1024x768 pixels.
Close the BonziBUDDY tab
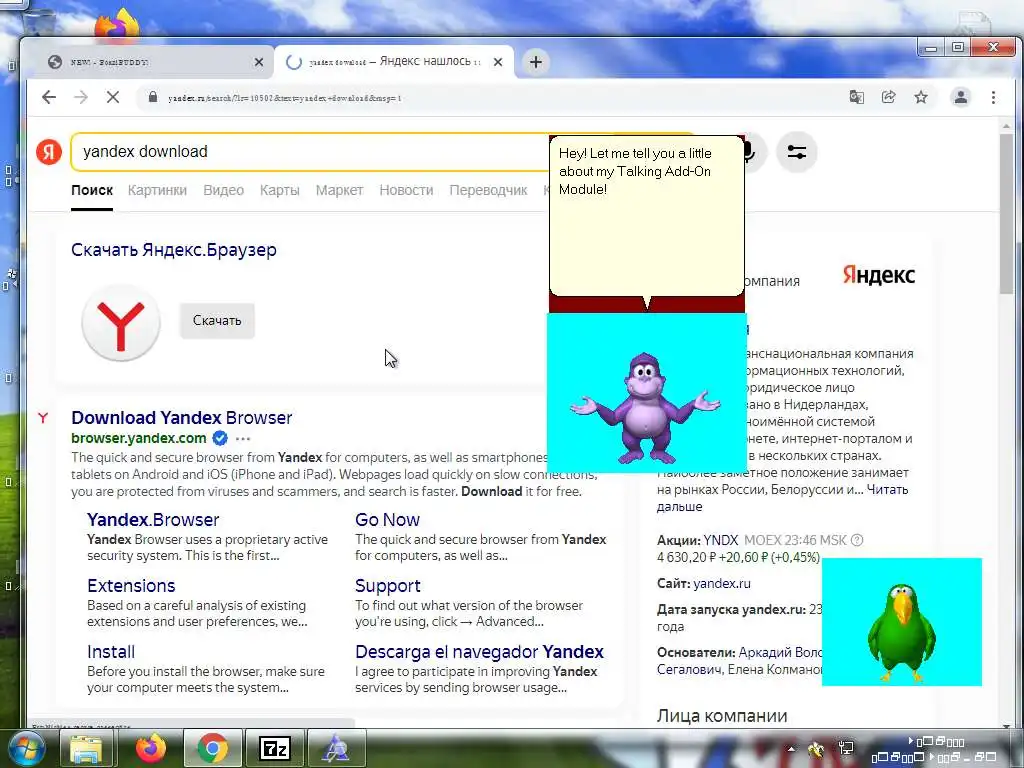(x=259, y=62)
